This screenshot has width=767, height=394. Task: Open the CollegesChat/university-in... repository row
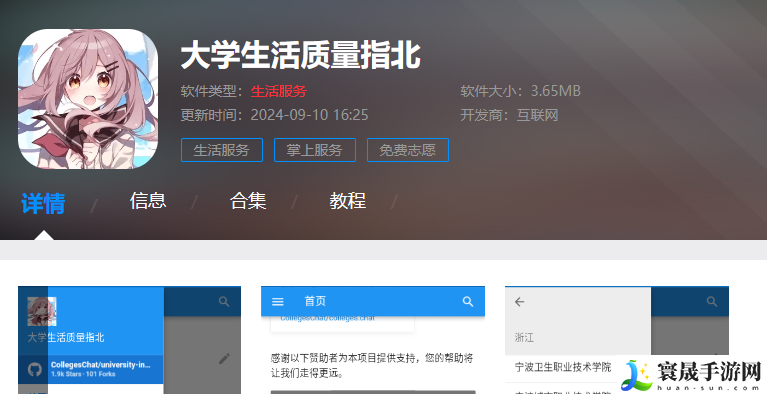pyautogui.click(x=90, y=369)
